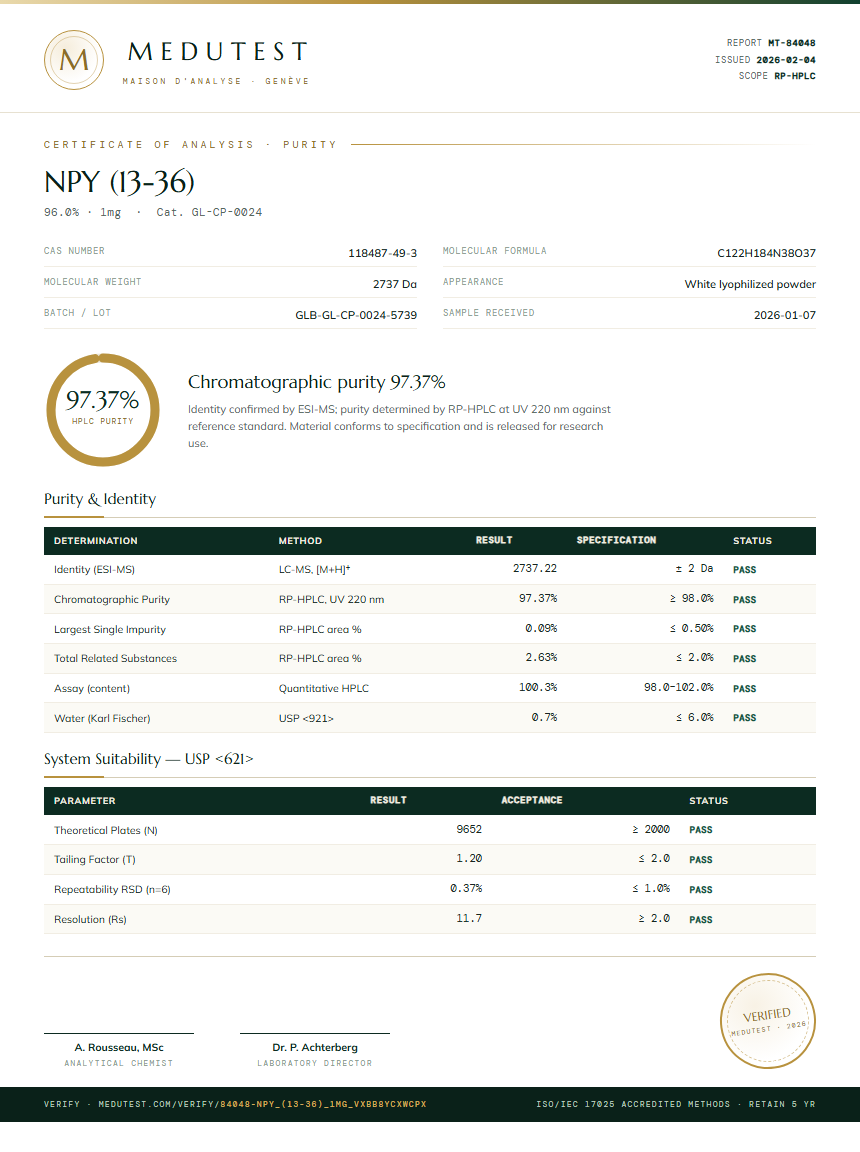Image resolution: width=860 pixels, height=1152 pixels.
Task: Click Total Related Substances row label
Action: click(x=115, y=658)
